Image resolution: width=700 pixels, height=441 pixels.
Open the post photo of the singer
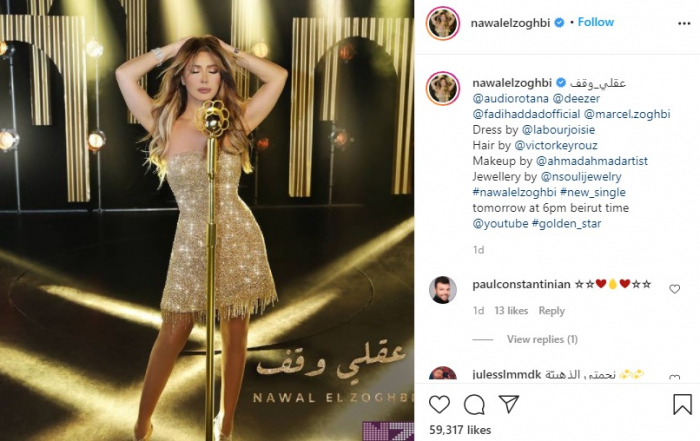click(x=207, y=220)
